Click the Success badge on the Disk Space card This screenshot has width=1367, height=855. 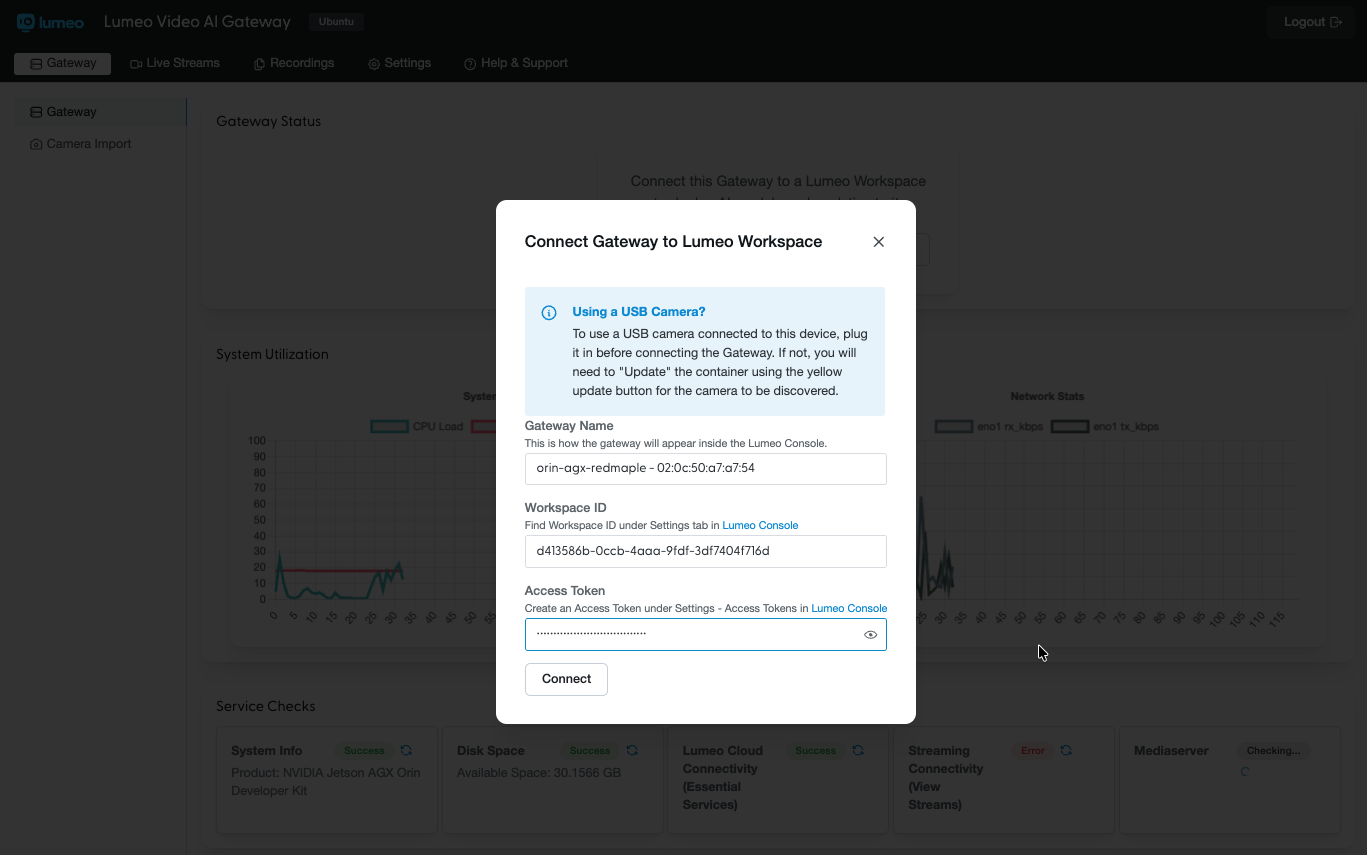(x=590, y=751)
